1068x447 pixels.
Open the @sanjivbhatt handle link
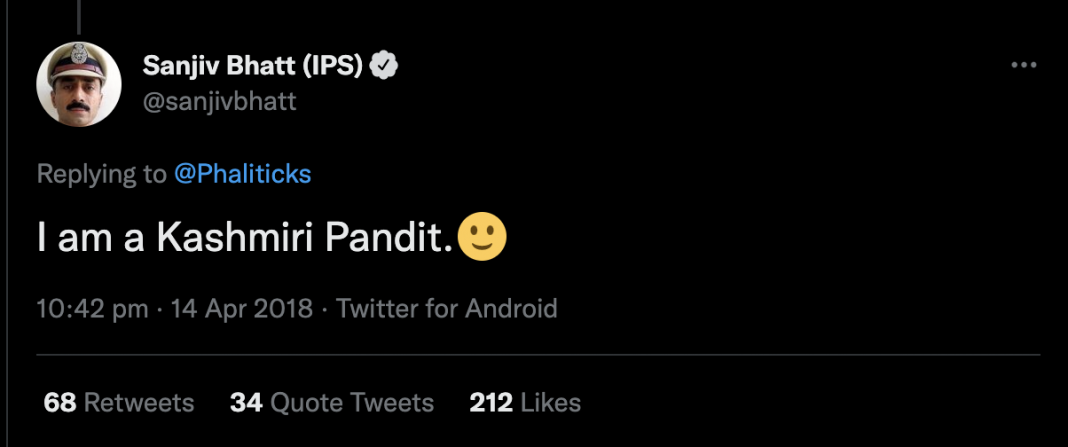(220, 102)
